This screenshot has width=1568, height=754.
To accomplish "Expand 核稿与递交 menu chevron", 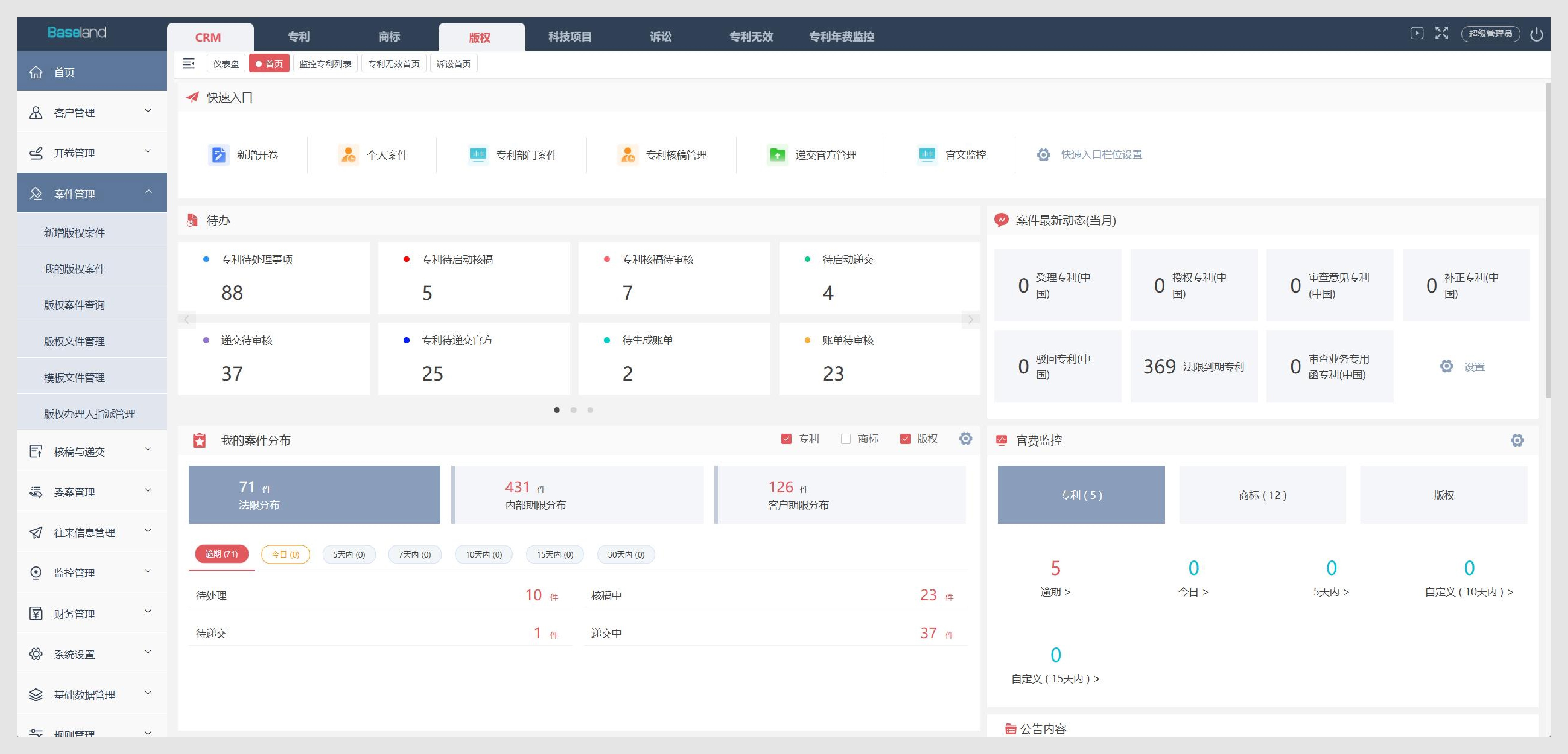I will pos(148,449).
